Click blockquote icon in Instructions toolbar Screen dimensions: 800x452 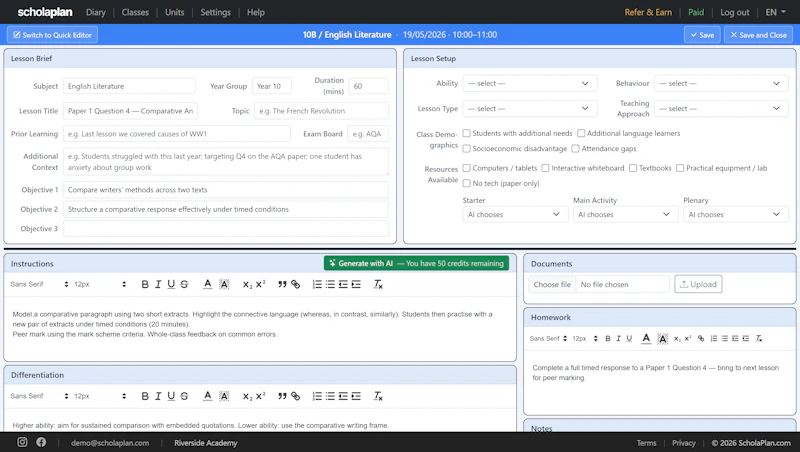(282, 284)
